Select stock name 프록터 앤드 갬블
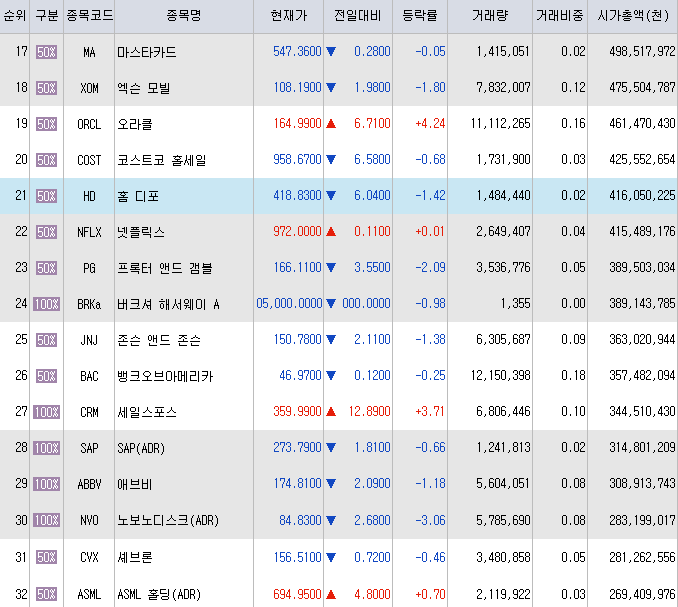This screenshot has height=607, width=678. 164,268
